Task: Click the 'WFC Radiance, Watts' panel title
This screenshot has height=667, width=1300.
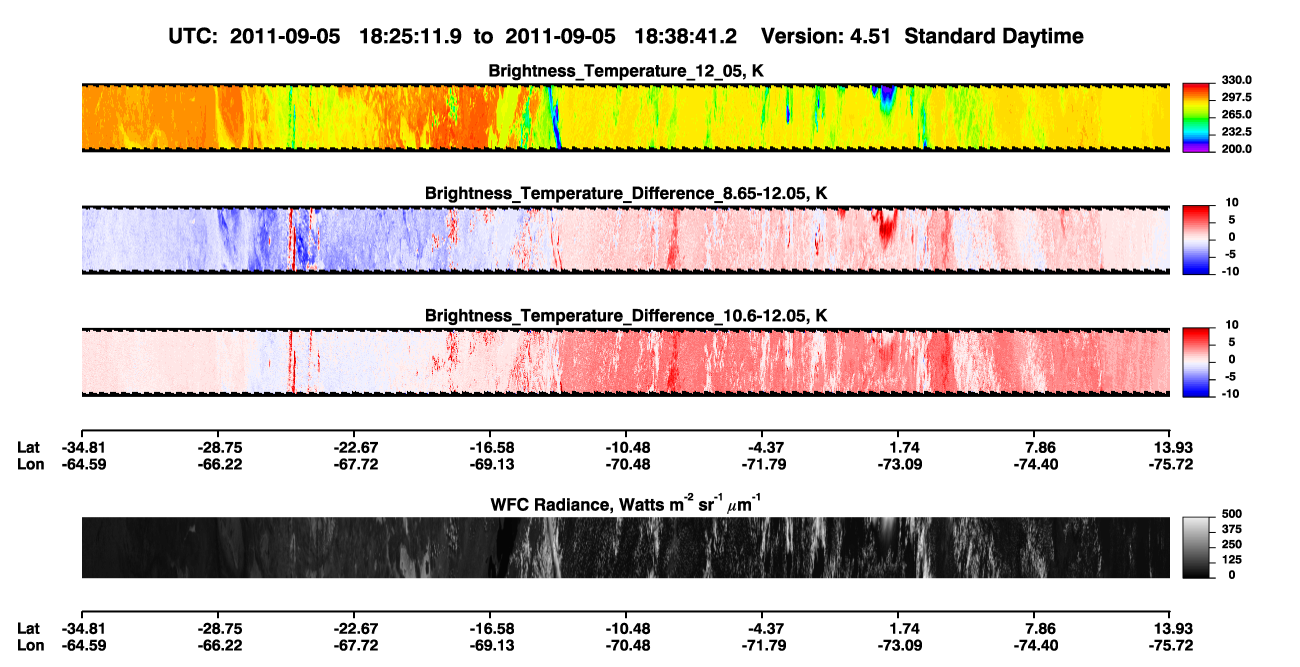Action: (x=626, y=504)
